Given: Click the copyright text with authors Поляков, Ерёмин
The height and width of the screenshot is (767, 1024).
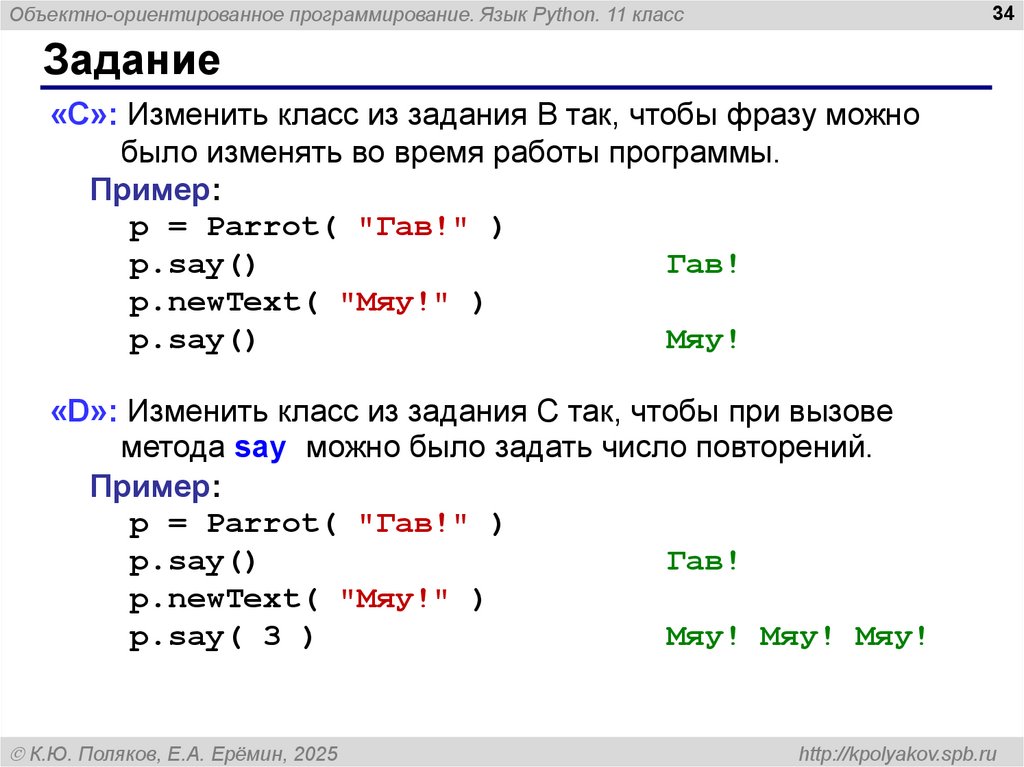Looking at the screenshot, I should pyautogui.click(x=173, y=751).
